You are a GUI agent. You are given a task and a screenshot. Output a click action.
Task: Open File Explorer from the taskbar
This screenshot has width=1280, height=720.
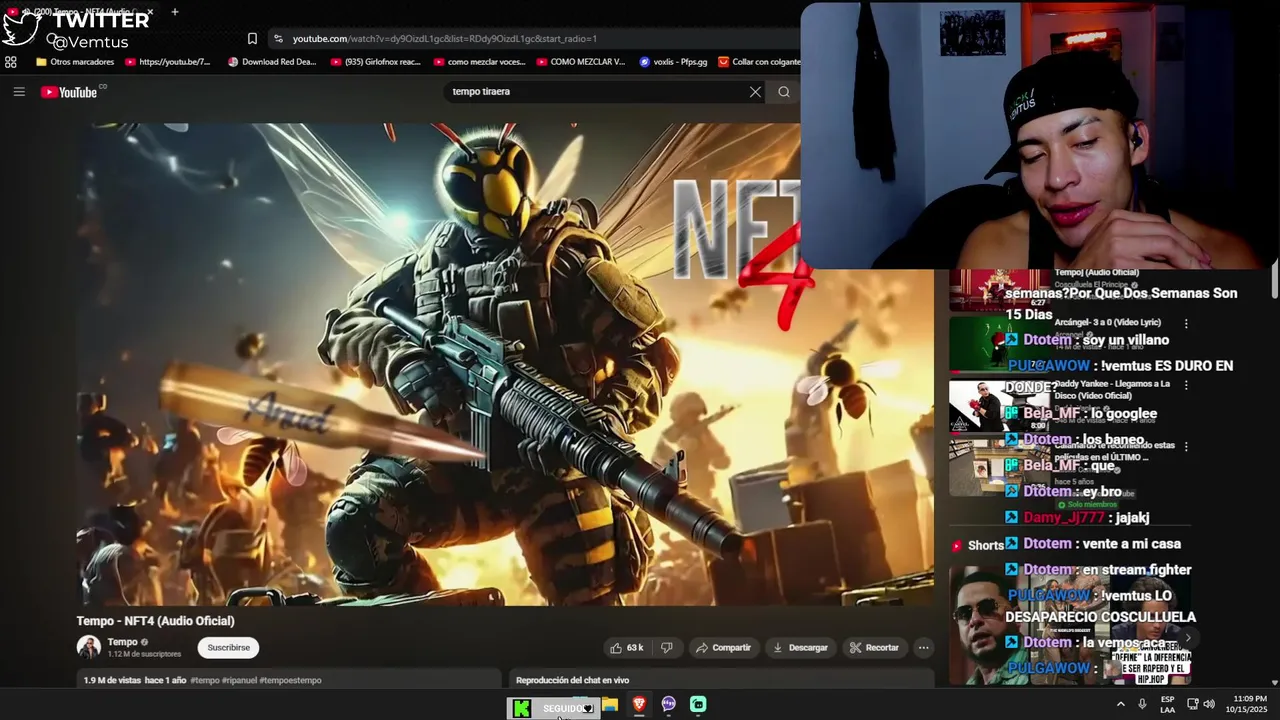[609, 705]
